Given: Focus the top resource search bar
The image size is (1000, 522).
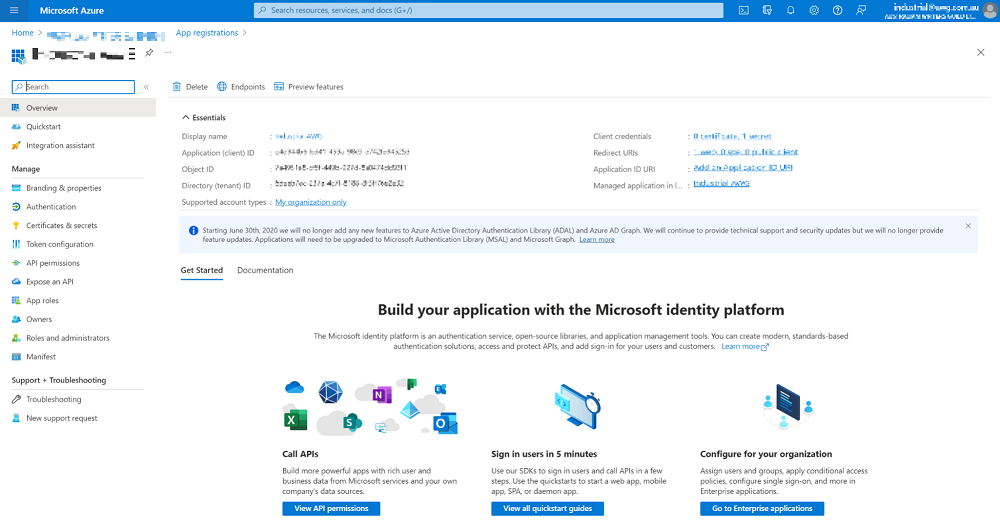Looking at the screenshot, I should (x=488, y=10).
